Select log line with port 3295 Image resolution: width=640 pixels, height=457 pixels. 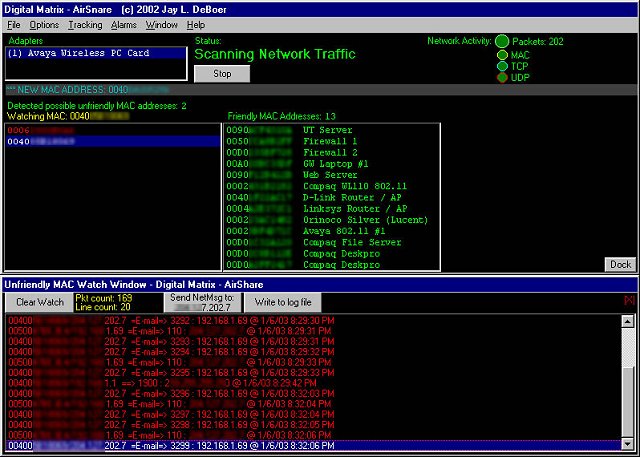click(x=313, y=373)
